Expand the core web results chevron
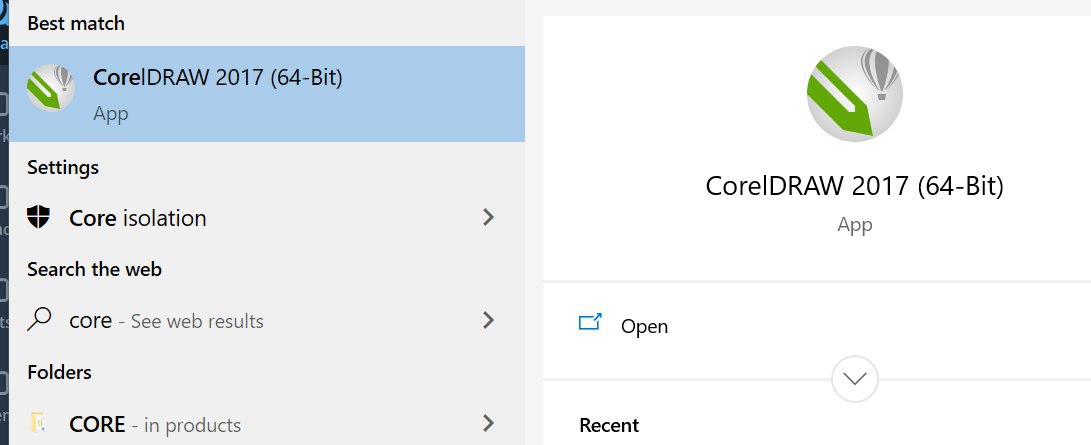 [x=488, y=320]
